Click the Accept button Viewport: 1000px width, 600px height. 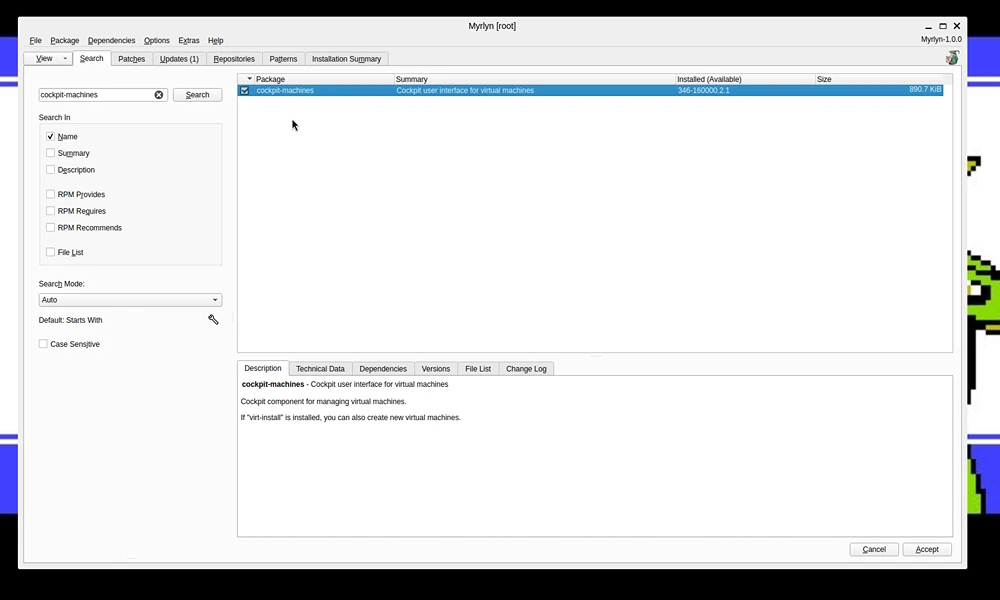927,549
